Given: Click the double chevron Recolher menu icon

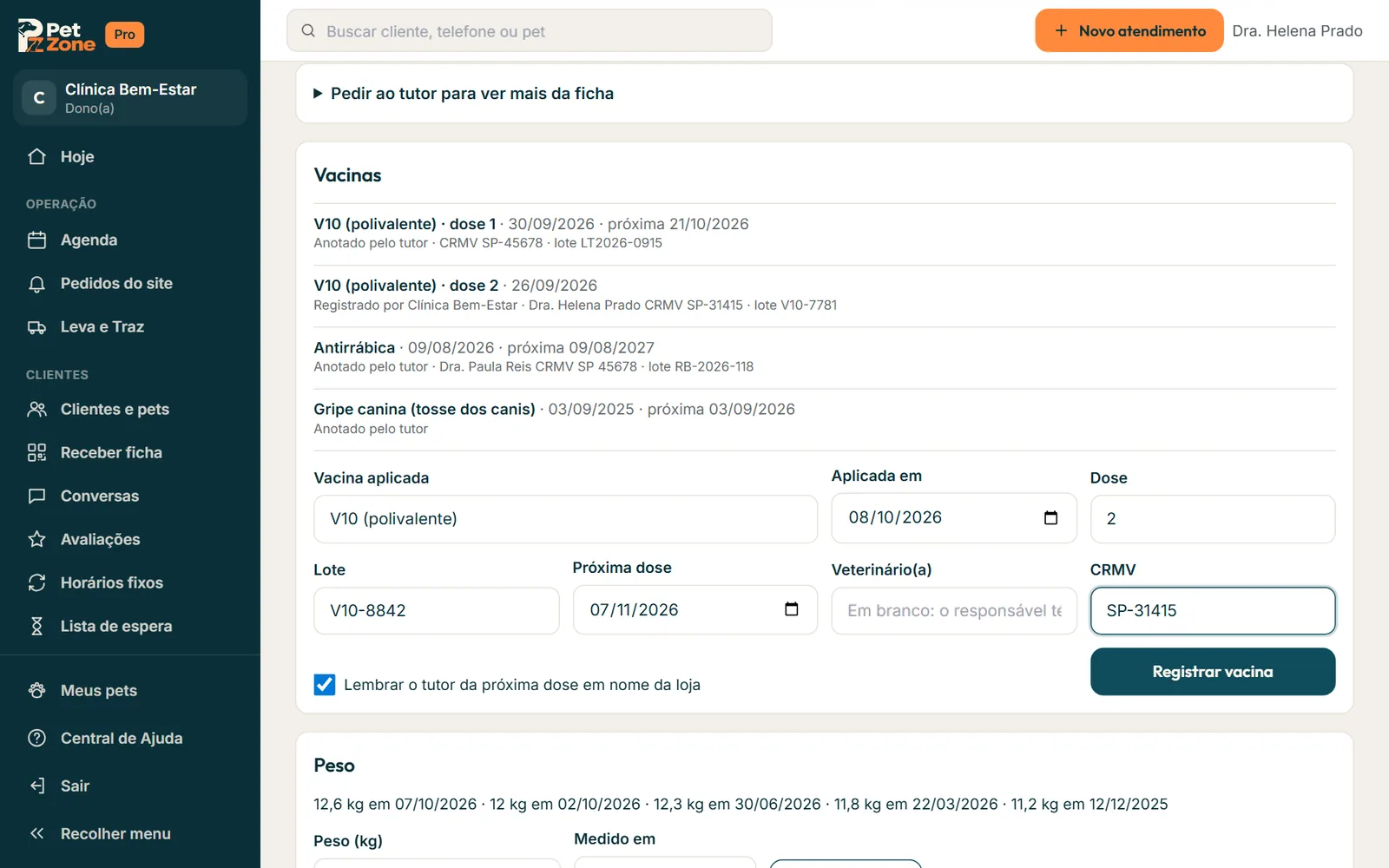Looking at the screenshot, I should [36, 834].
